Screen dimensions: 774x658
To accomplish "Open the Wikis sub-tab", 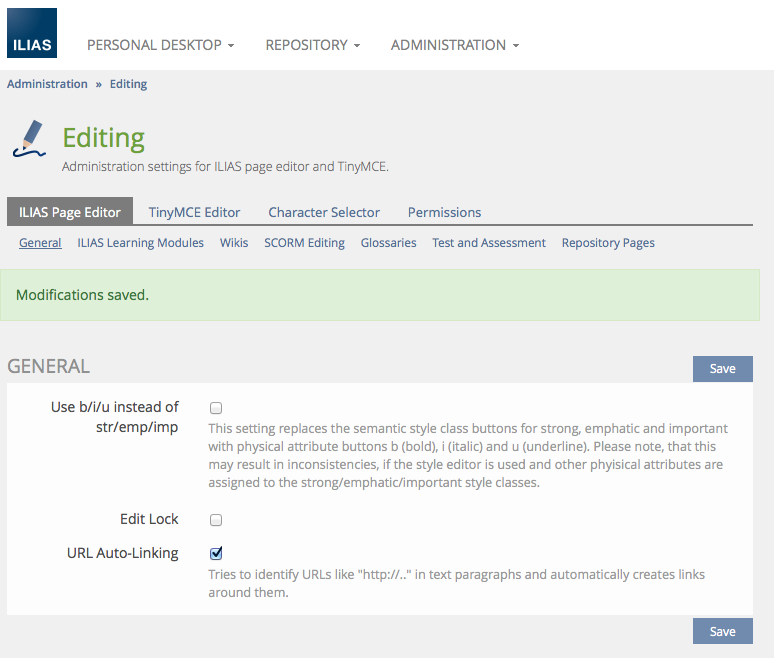I will tap(234, 243).
